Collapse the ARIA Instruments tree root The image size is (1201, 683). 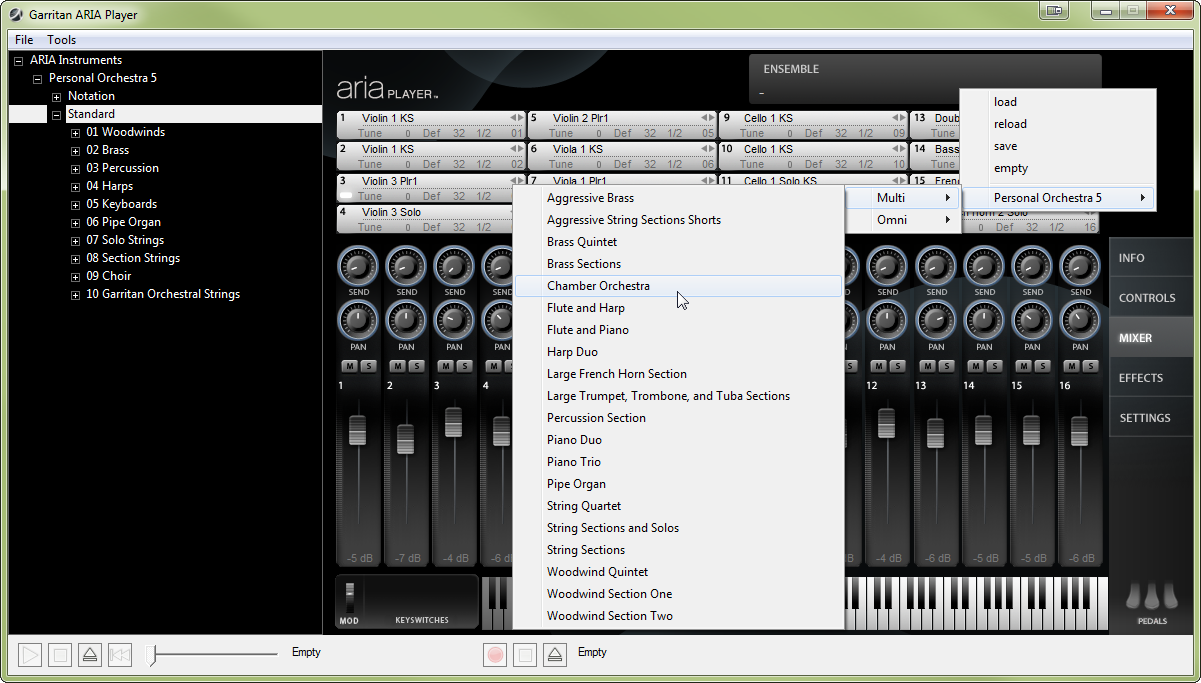point(19,60)
